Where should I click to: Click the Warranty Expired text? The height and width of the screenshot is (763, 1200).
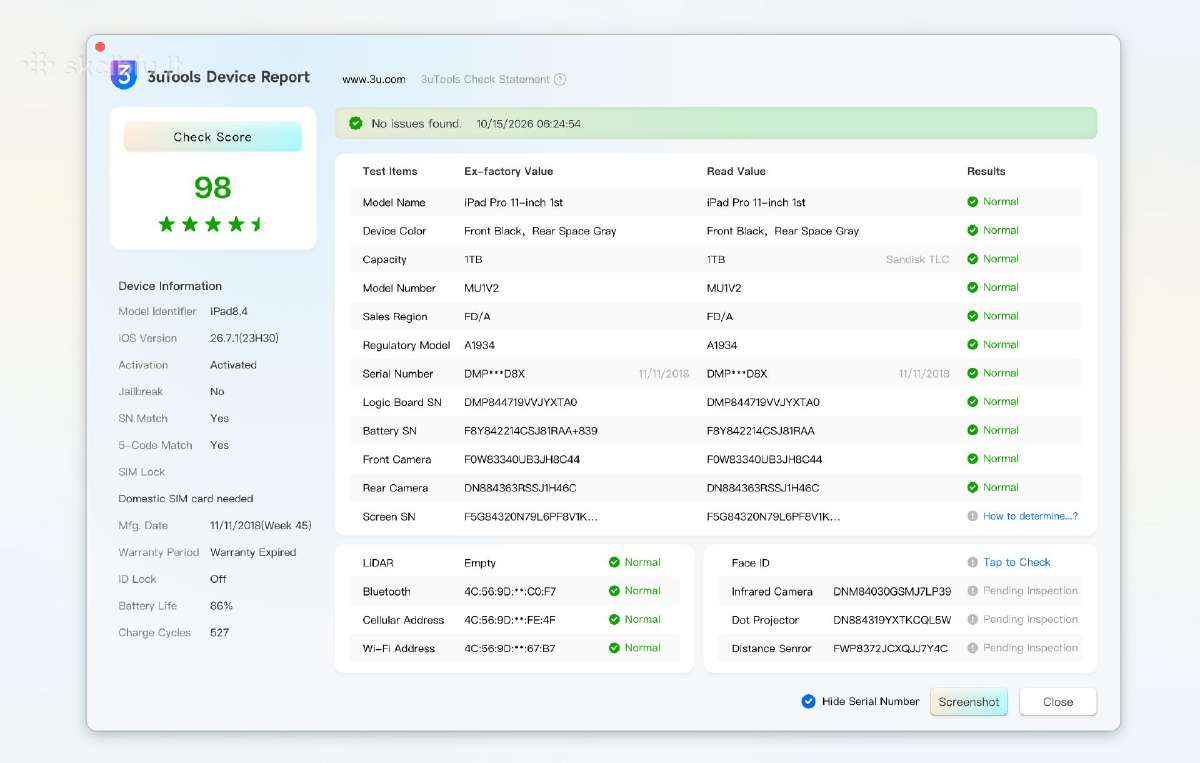(253, 553)
